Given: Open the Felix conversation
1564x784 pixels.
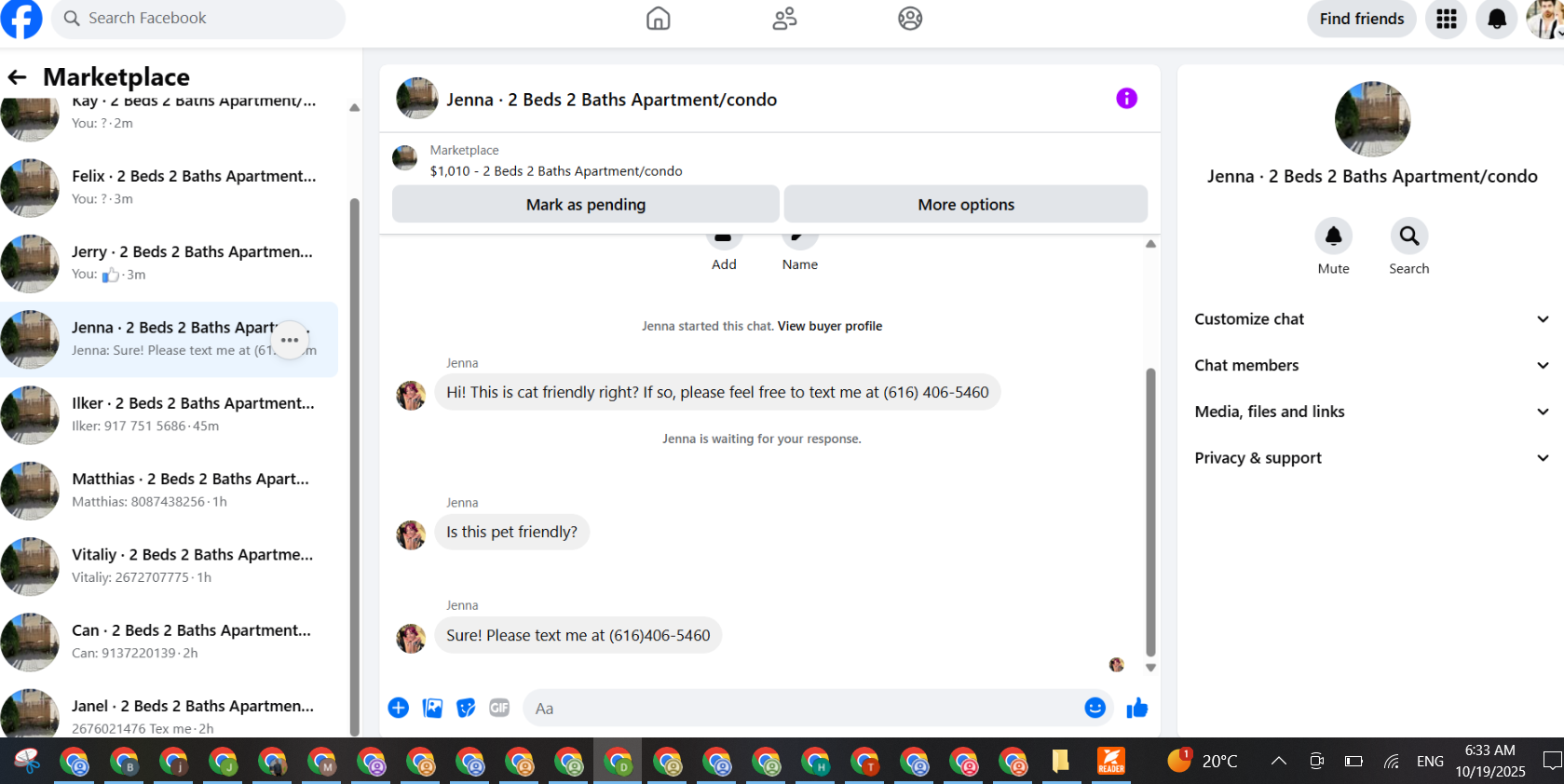Looking at the screenshot, I should [x=170, y=188].
